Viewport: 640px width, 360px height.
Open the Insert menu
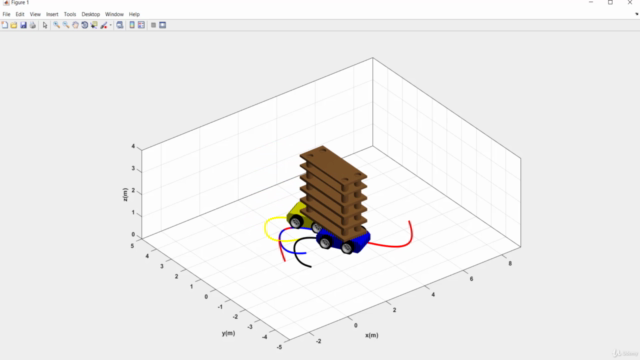point(52,14)
